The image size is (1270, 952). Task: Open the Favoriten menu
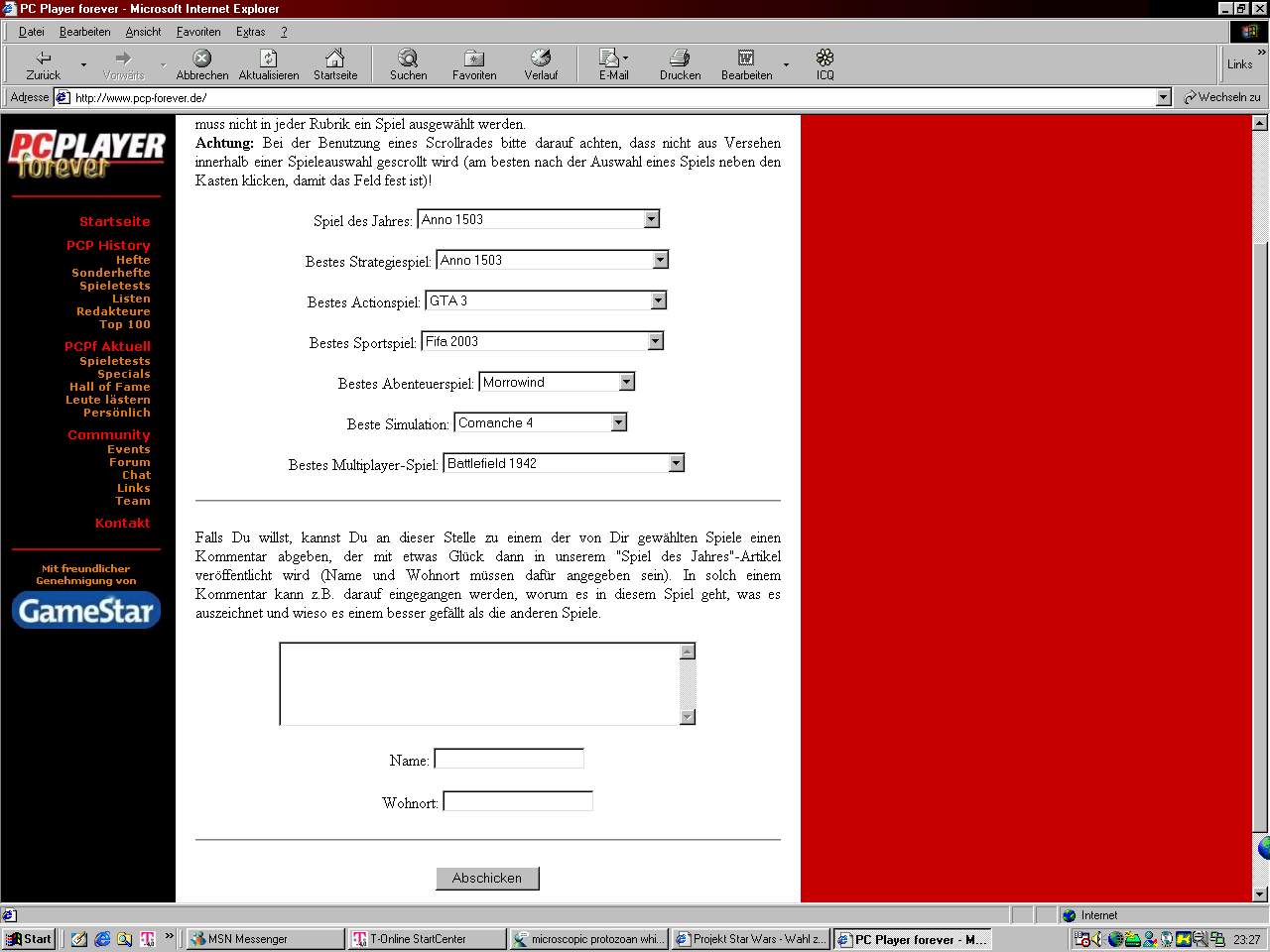tap(198, 32)
